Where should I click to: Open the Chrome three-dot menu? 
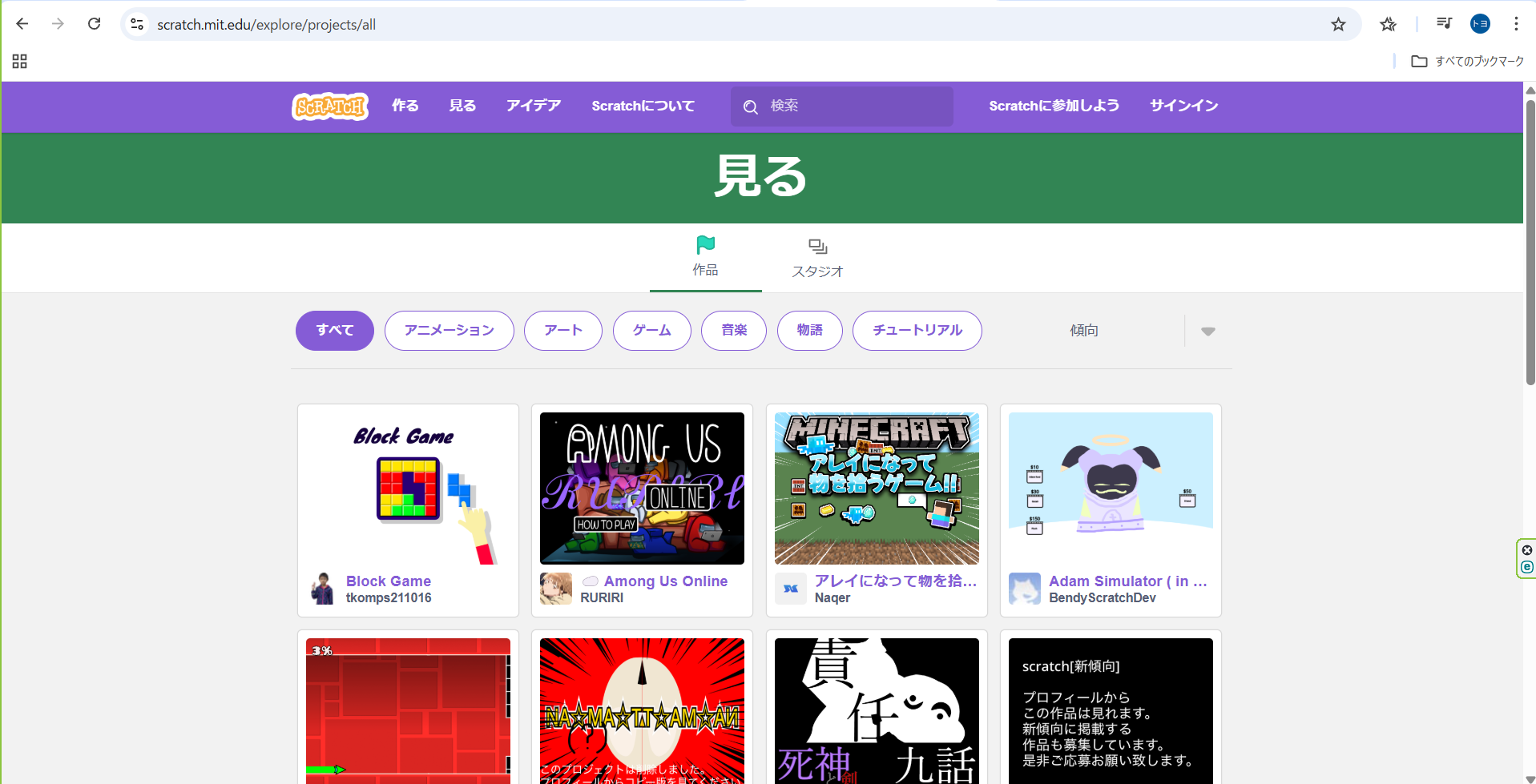pos(1516,24)
